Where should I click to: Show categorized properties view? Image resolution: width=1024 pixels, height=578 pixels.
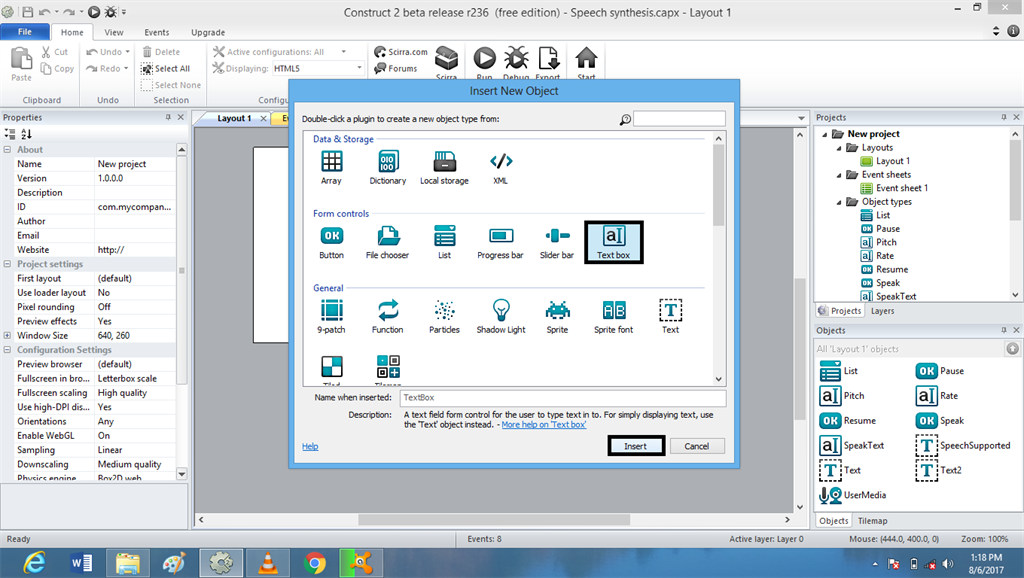pos(10,134)
